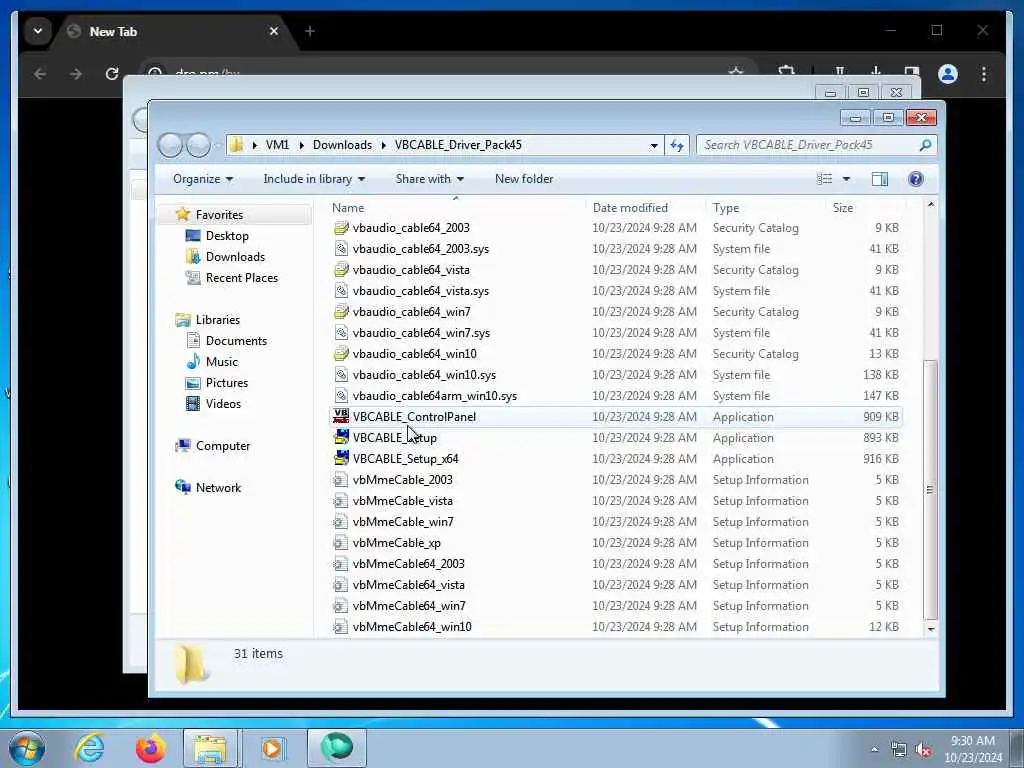Click file list scrollbar up arrow
1024x768 pixels.
(931, 205)
